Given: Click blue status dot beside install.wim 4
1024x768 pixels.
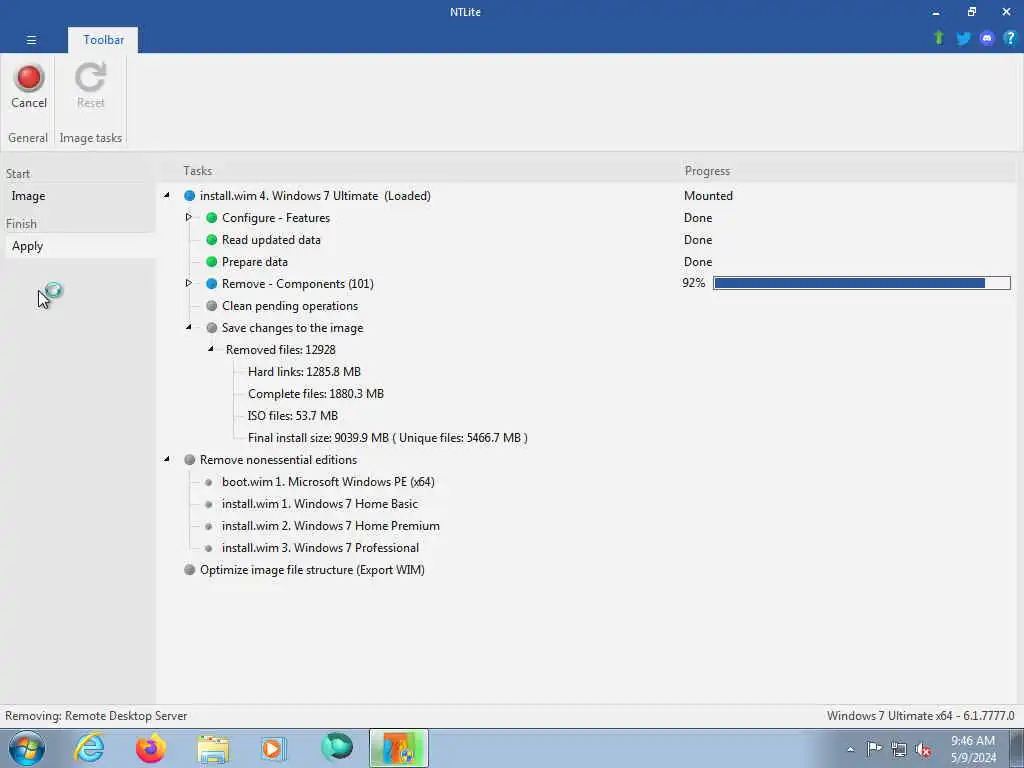Looking at the screenshot, I should click(189, 196).
